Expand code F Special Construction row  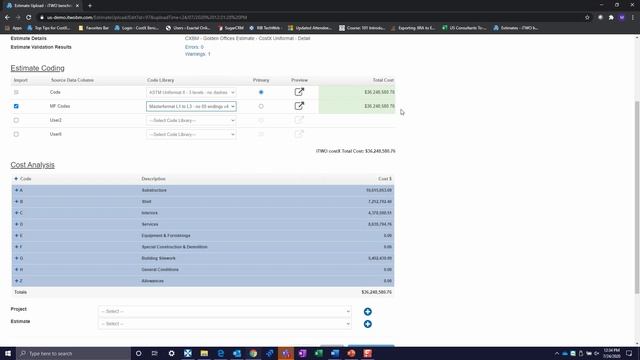(x=17, y=247)
